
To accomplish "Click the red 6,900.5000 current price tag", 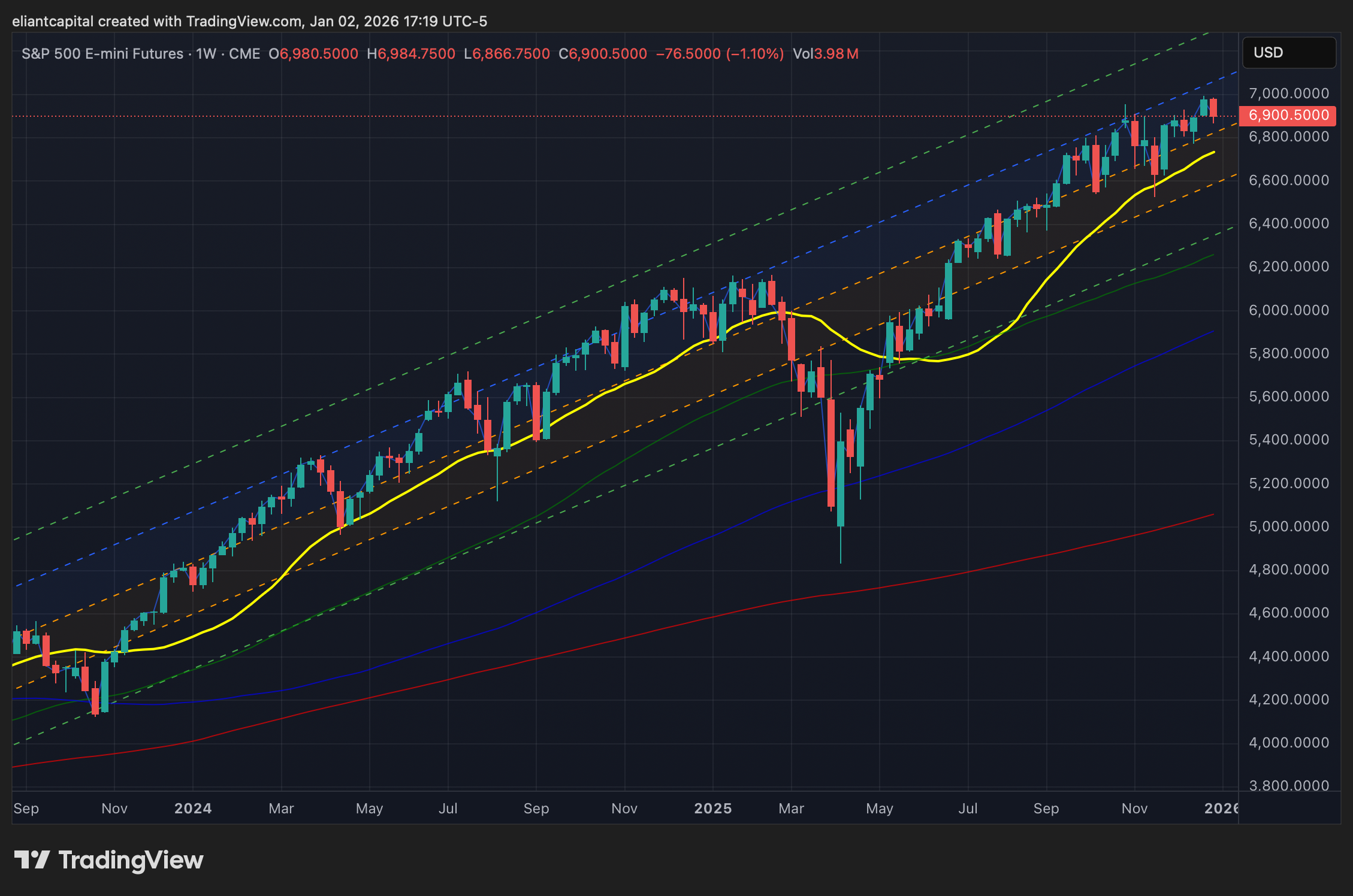I will pyautogui.click(x=1288, y=115).
